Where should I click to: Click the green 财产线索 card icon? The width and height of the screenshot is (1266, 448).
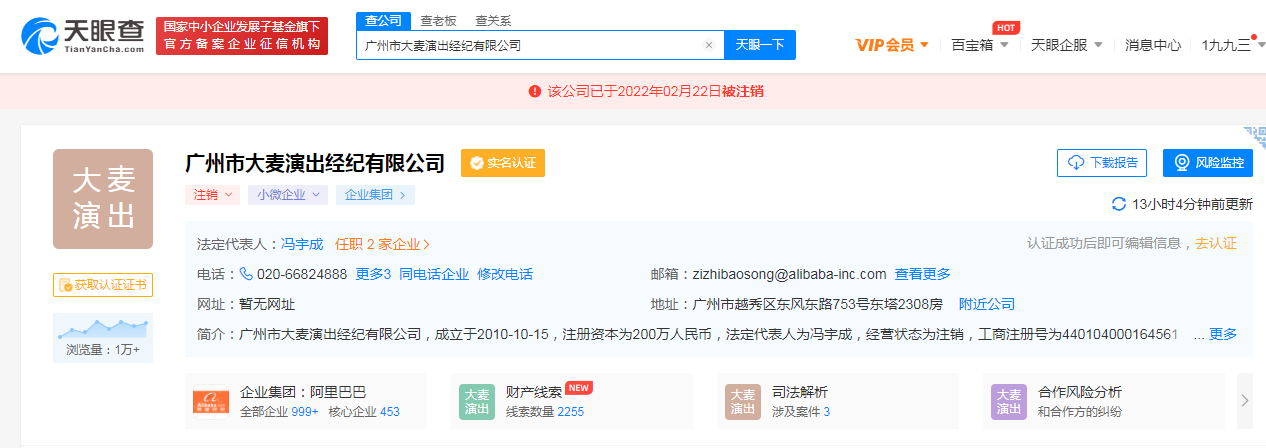477,402
